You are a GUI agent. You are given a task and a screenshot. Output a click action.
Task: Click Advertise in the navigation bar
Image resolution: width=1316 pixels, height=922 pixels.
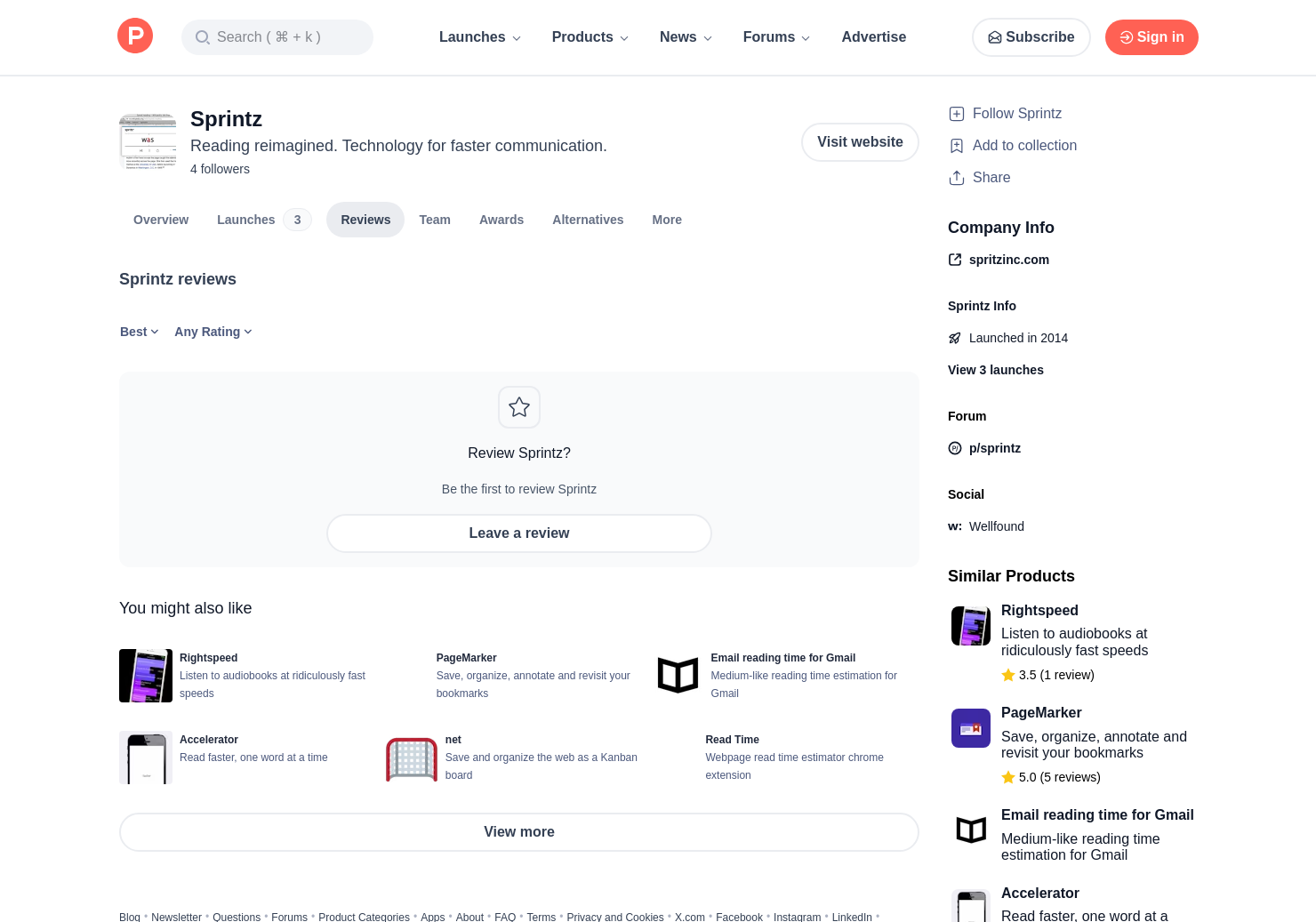tap(874, 37)
